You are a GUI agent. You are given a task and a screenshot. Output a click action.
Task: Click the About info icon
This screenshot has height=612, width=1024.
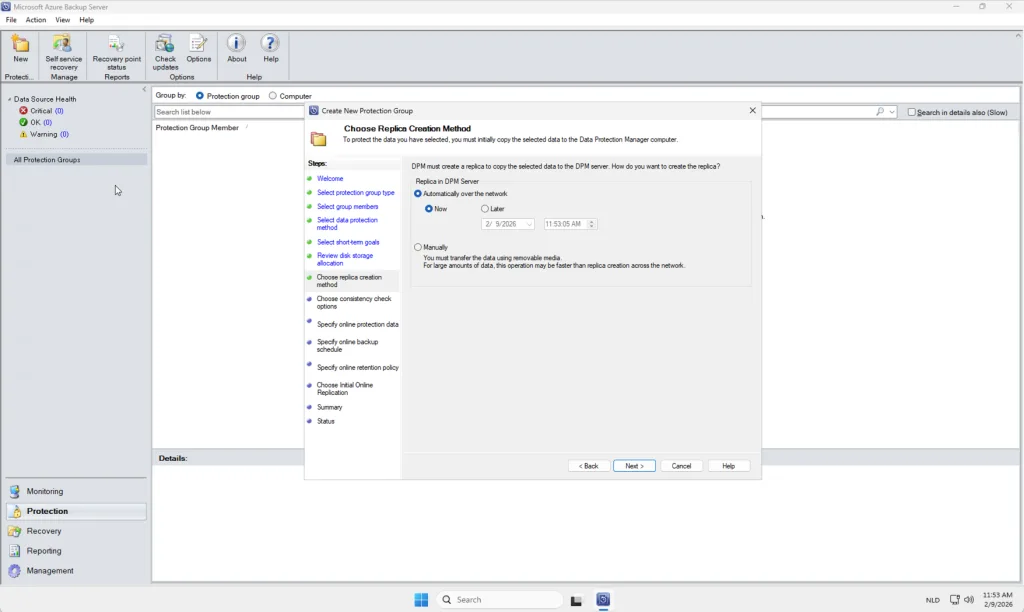coord(237,44)
